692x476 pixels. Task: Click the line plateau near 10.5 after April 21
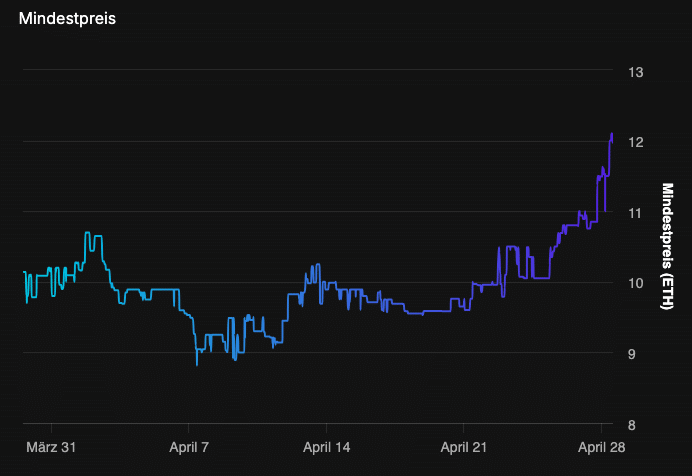point(511,247)
